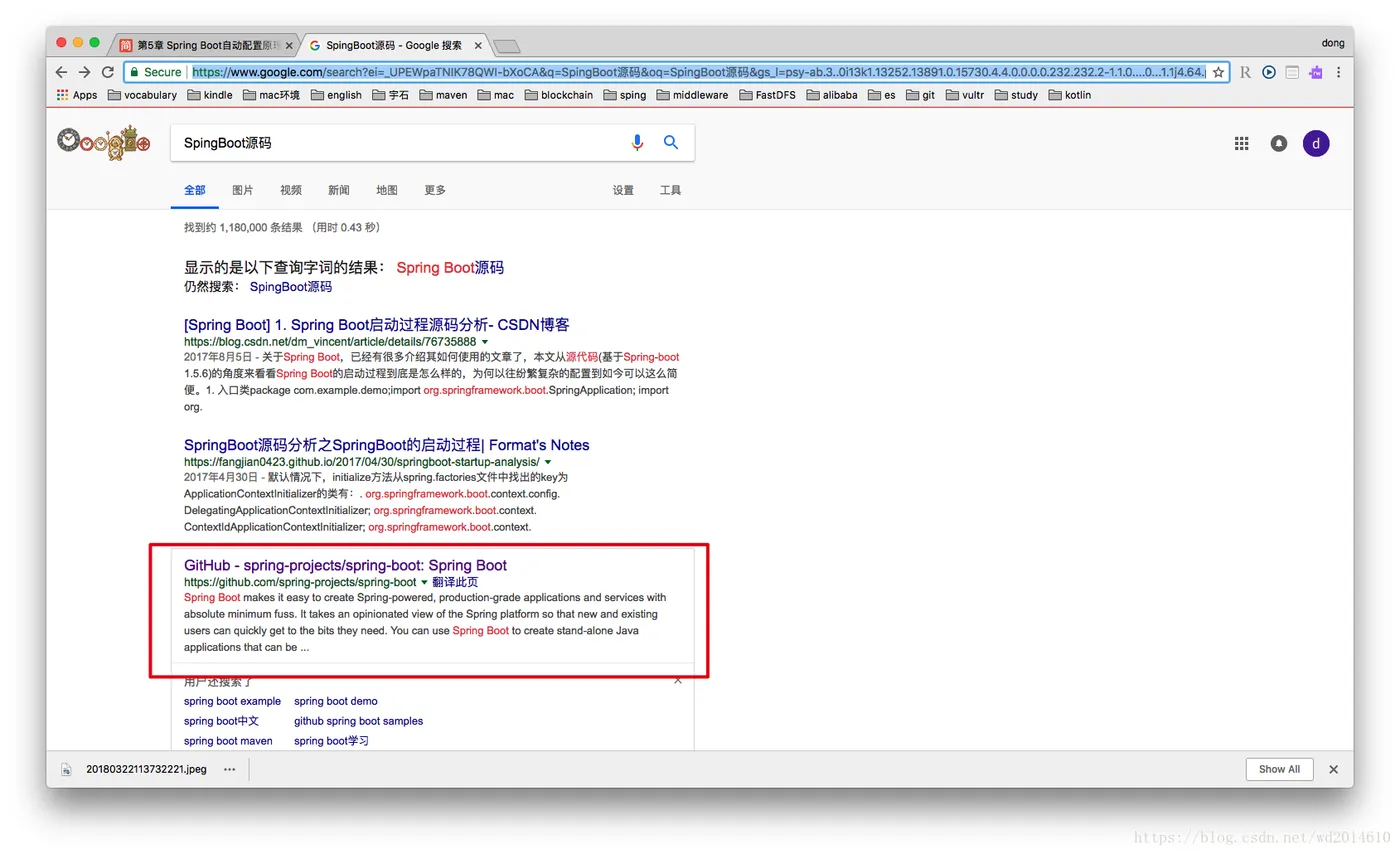Open related search 'spring boot demo'
Image resolution: width=1400 pixels, height=854 pixels.
click(336, 701)
